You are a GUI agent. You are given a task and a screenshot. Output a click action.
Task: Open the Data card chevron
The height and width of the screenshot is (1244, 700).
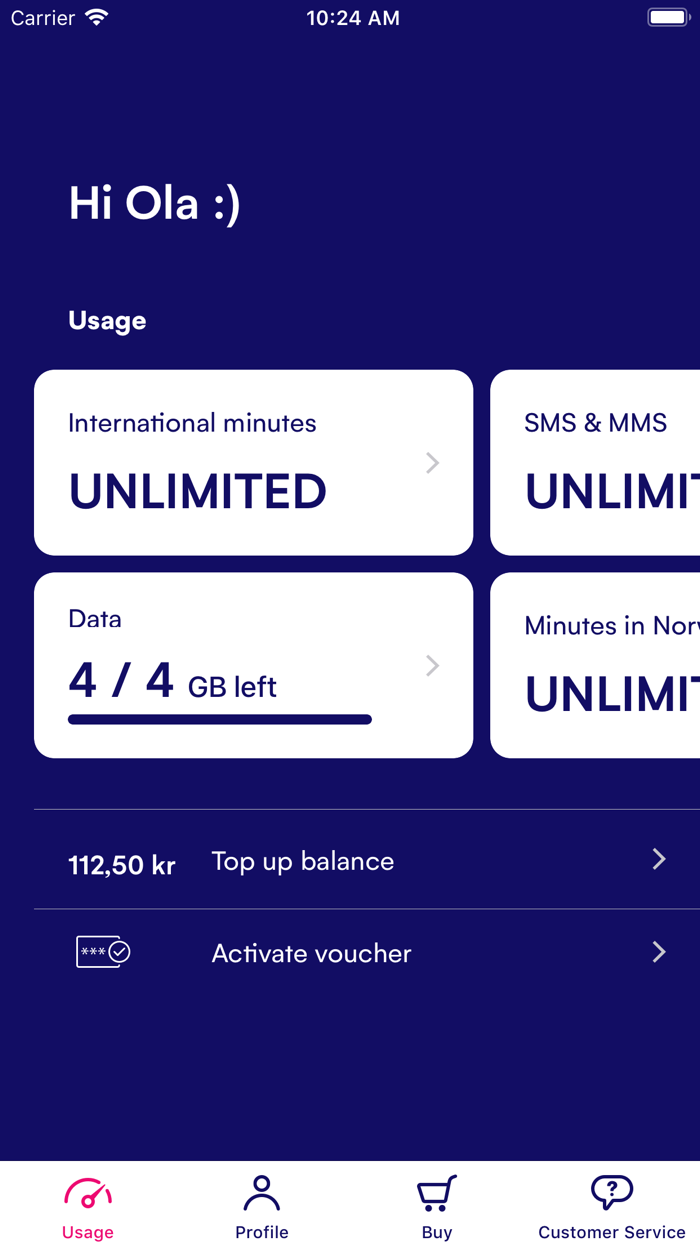(431, 664)
